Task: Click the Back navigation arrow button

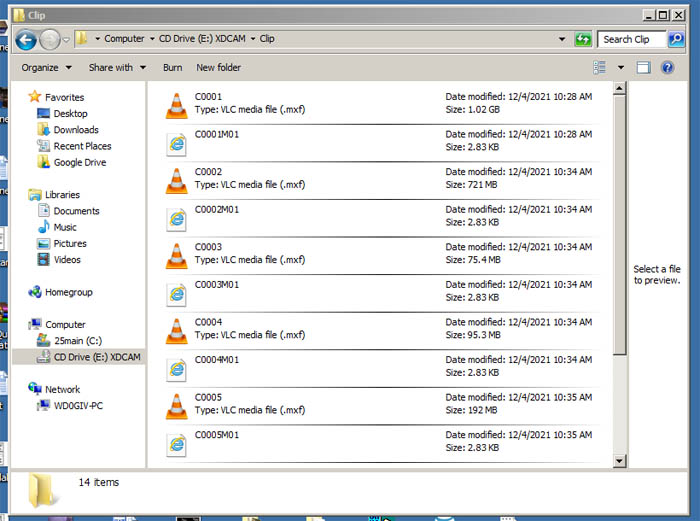Action: pos(26,40)
